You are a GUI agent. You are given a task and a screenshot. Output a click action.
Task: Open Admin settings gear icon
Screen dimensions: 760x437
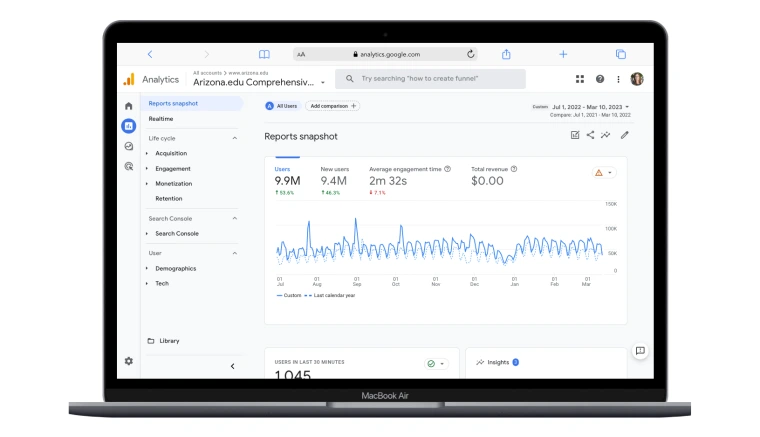128,361
